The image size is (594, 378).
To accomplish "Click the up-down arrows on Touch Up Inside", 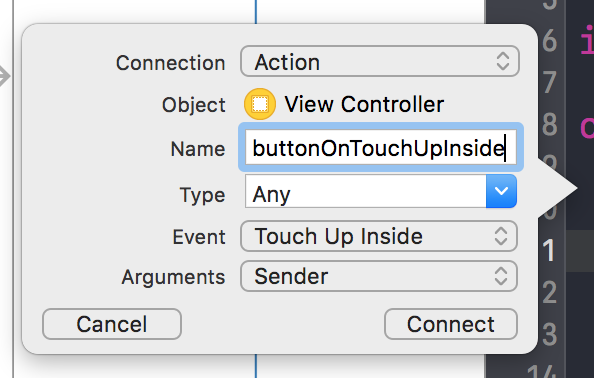I will (x=501, y=236).
